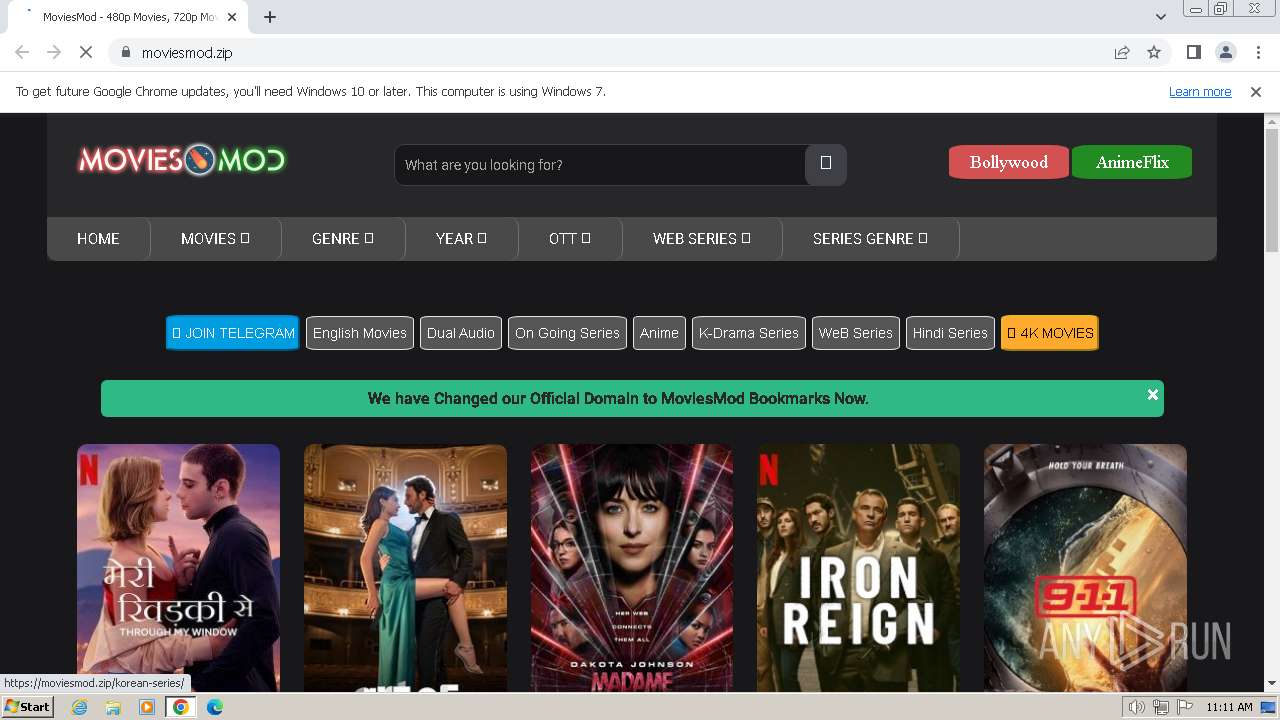This screenshot has width=1280, height=720.
Task: Click the page vertical scrollbar thumb
Action: [1272, 190]
